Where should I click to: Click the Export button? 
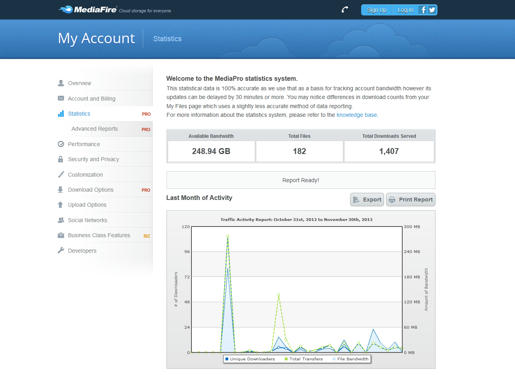(x=367, y=200)
